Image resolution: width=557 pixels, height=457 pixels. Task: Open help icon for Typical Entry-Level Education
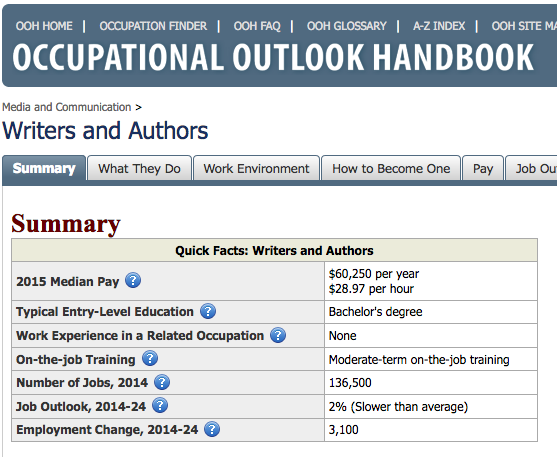pyautogui.click(x=208, y=311)
